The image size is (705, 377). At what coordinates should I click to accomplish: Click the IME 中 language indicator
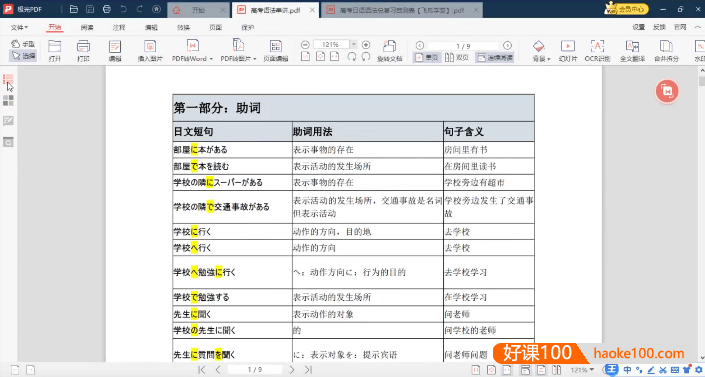click(x=627, y=370)
